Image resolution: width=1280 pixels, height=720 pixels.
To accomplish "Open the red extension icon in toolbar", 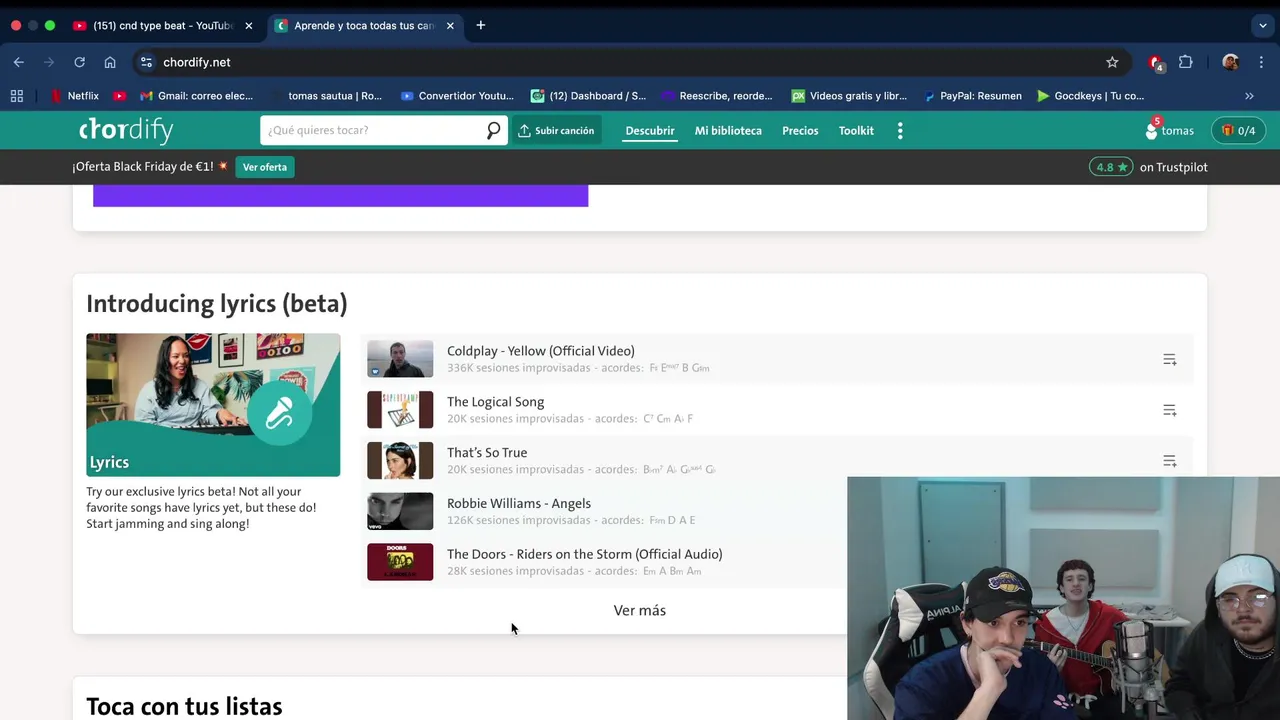I will point(1156,62).
